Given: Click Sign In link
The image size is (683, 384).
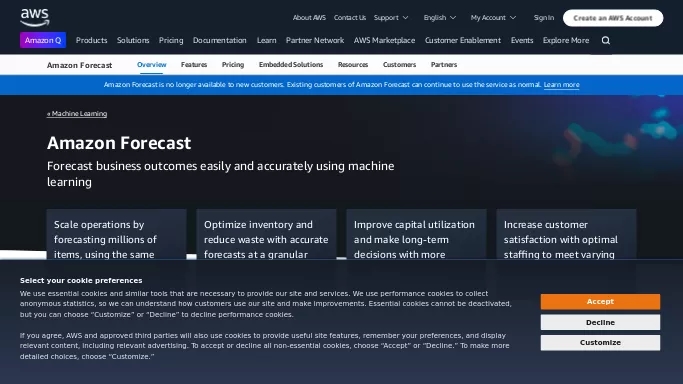Looking at the screenshot, I should (x=544, y=18).
